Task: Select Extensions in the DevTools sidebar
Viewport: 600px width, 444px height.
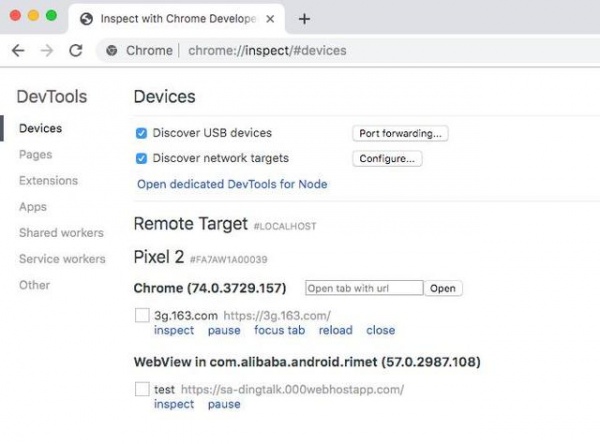Action: click(49, 181)
